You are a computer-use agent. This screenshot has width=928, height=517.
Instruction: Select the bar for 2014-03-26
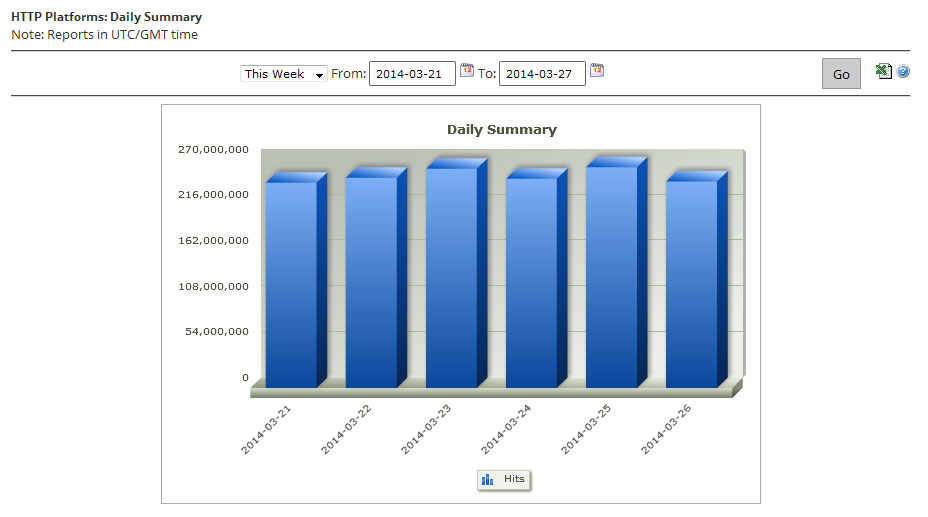click(x=691, y=284)
